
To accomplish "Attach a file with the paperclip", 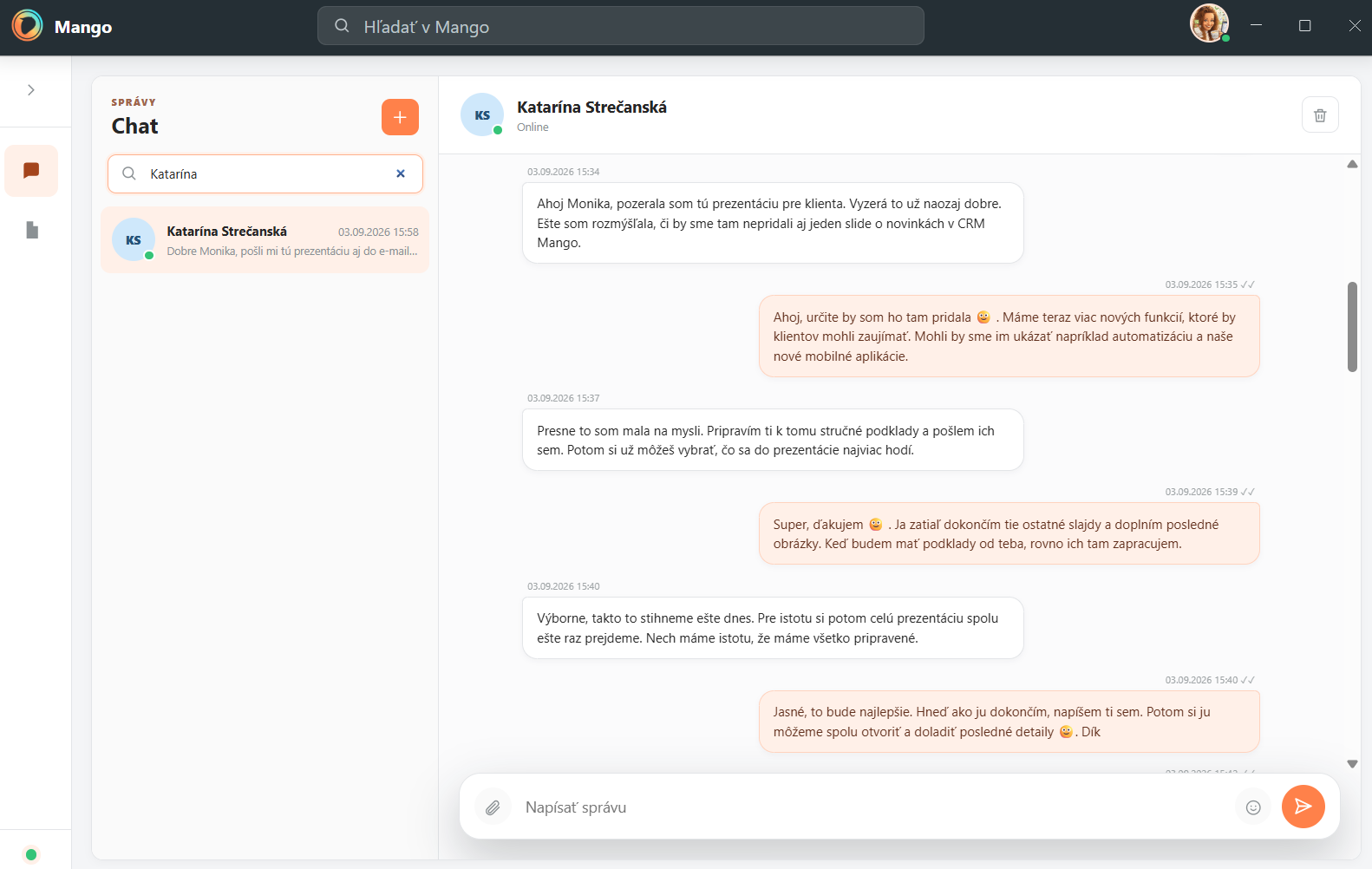I will point(493,807).
